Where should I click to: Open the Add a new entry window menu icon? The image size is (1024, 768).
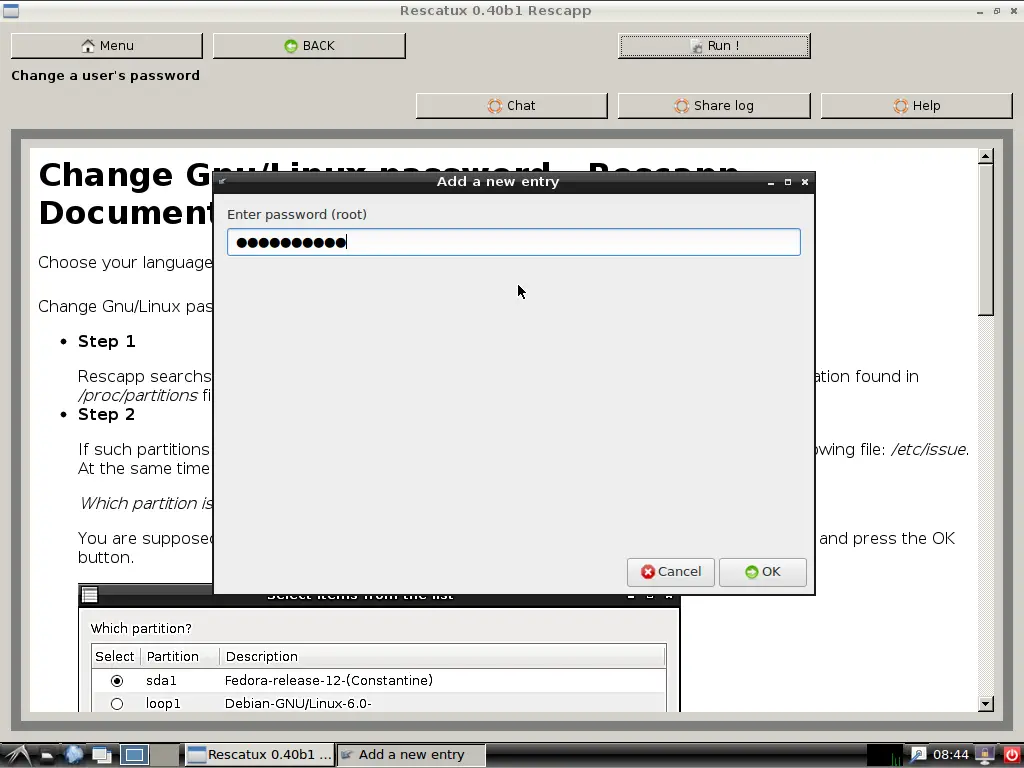click(x=223, y=182)
